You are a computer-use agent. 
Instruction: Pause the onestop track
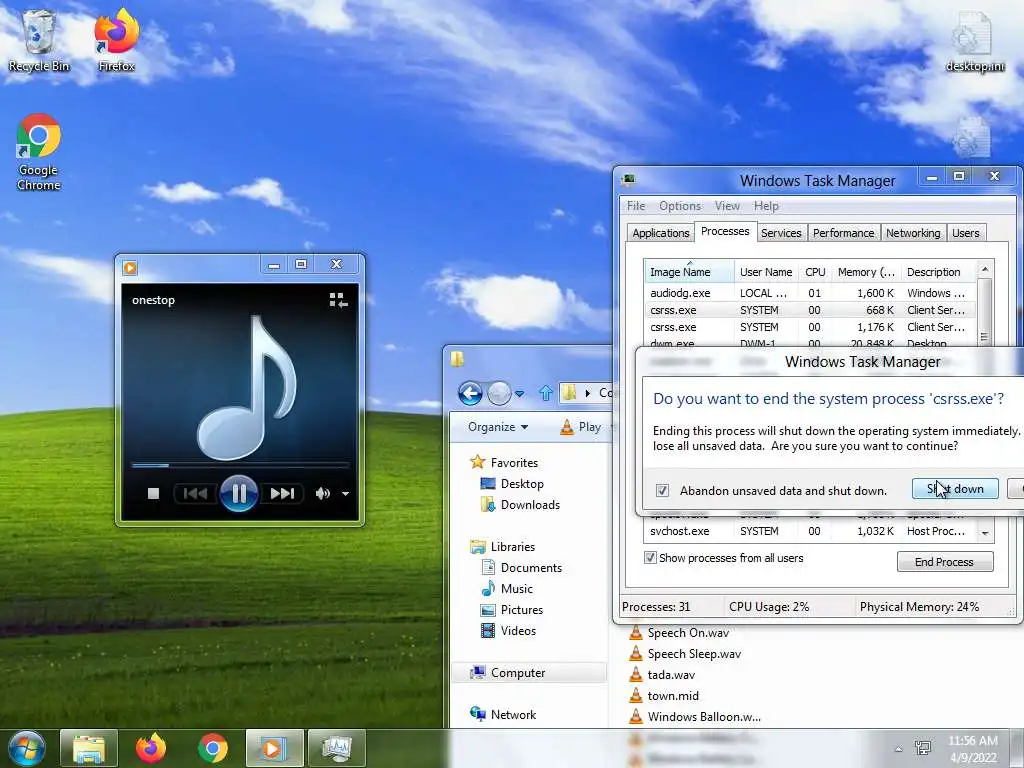239,493
